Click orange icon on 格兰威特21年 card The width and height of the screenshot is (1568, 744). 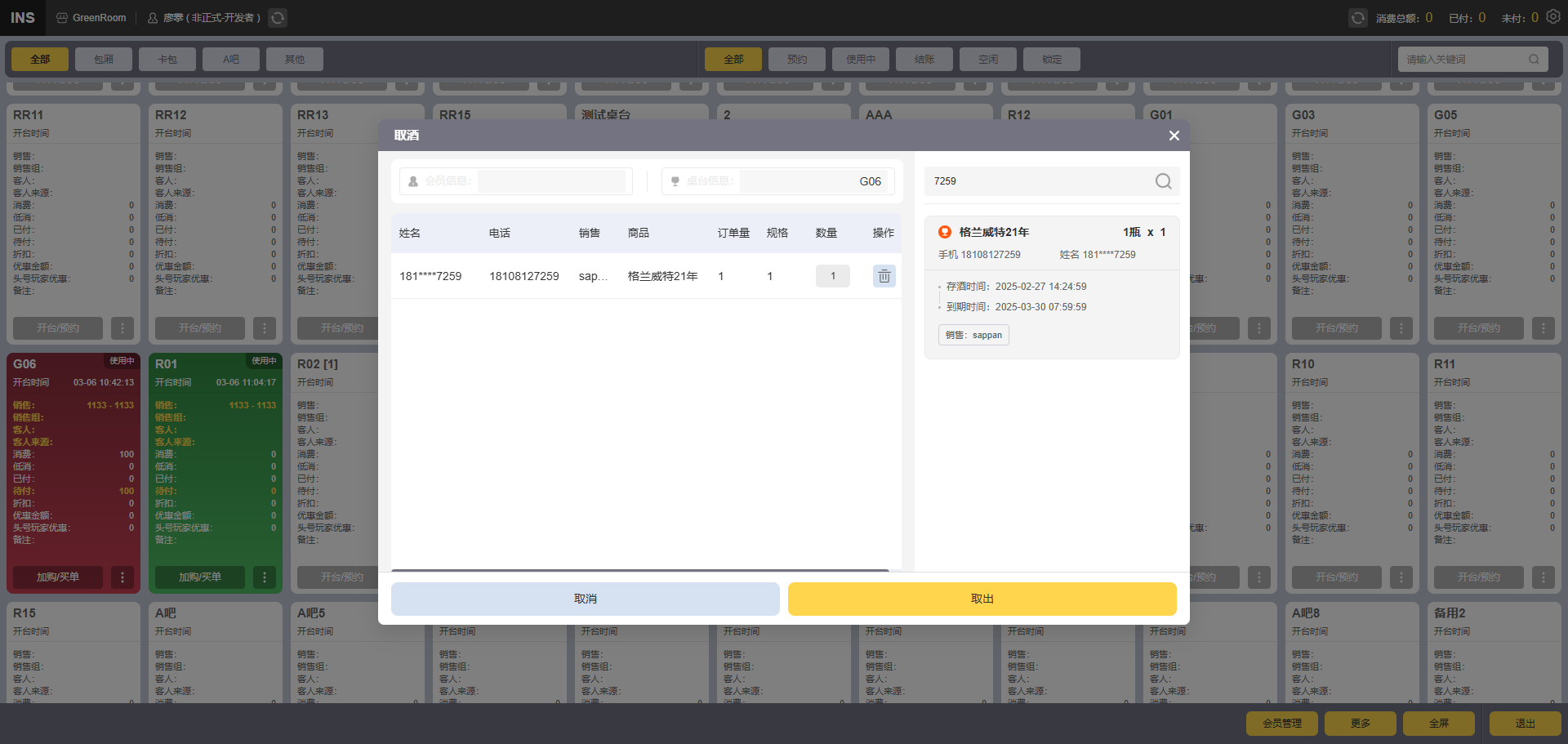pos(945,232)
